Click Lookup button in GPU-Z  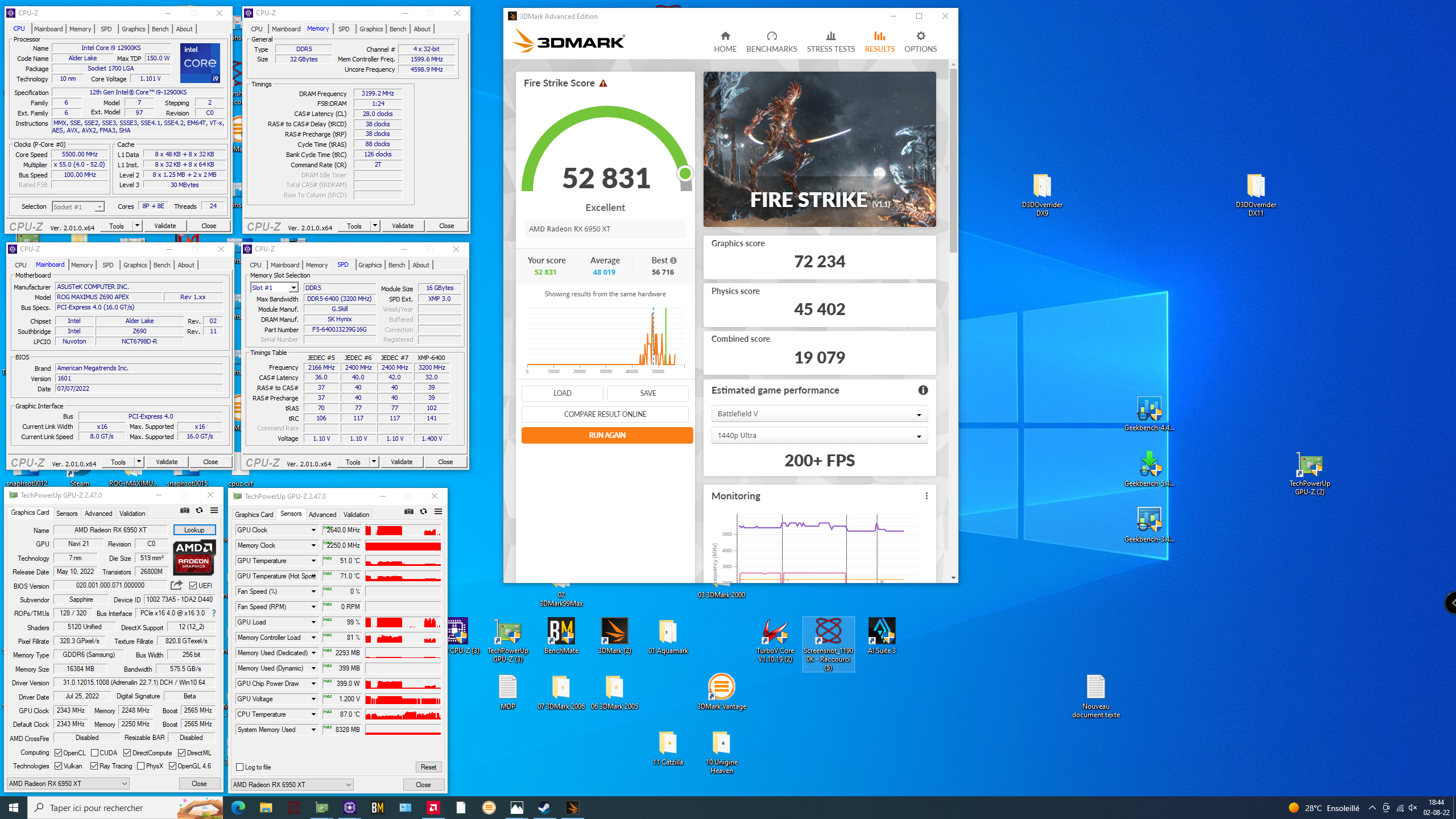[194, 530]
